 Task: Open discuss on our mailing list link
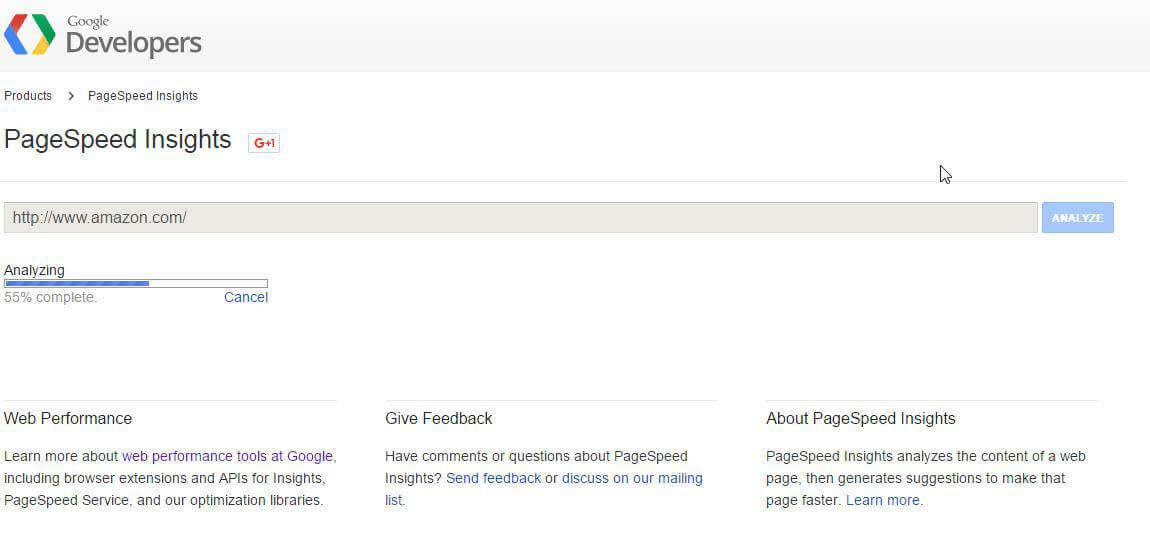544,489
